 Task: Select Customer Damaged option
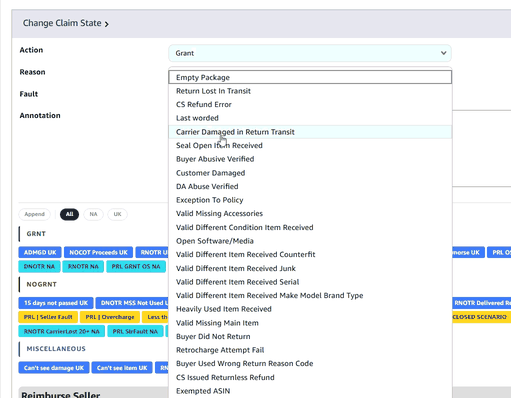coord(310,173)
